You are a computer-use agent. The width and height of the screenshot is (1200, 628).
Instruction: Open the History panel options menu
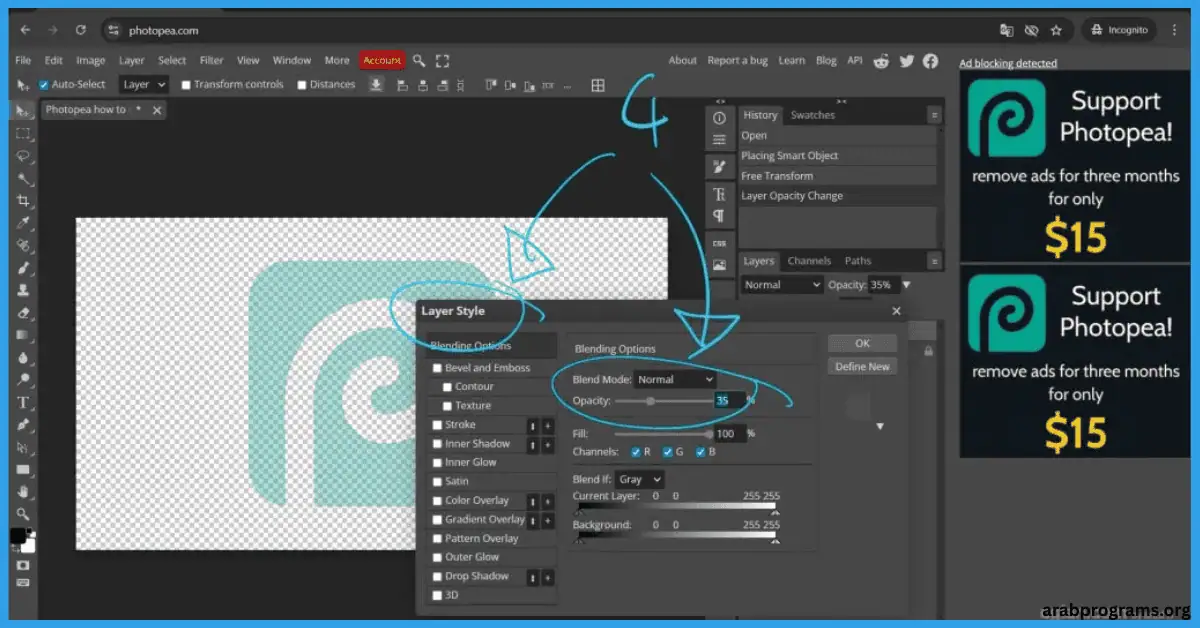pyautogui.click(x=934, y=115)
